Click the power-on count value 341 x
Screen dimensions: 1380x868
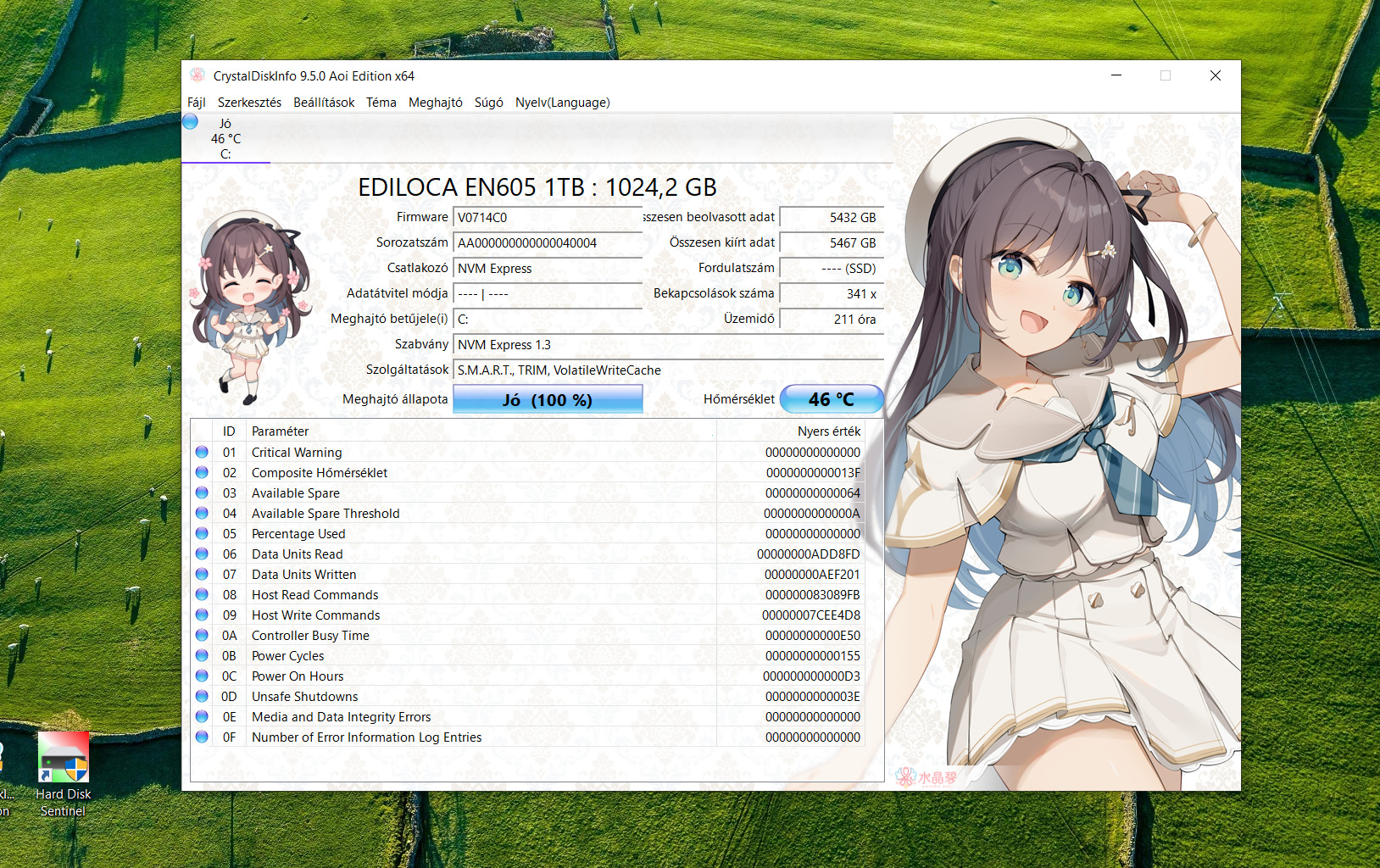[832, 294]
